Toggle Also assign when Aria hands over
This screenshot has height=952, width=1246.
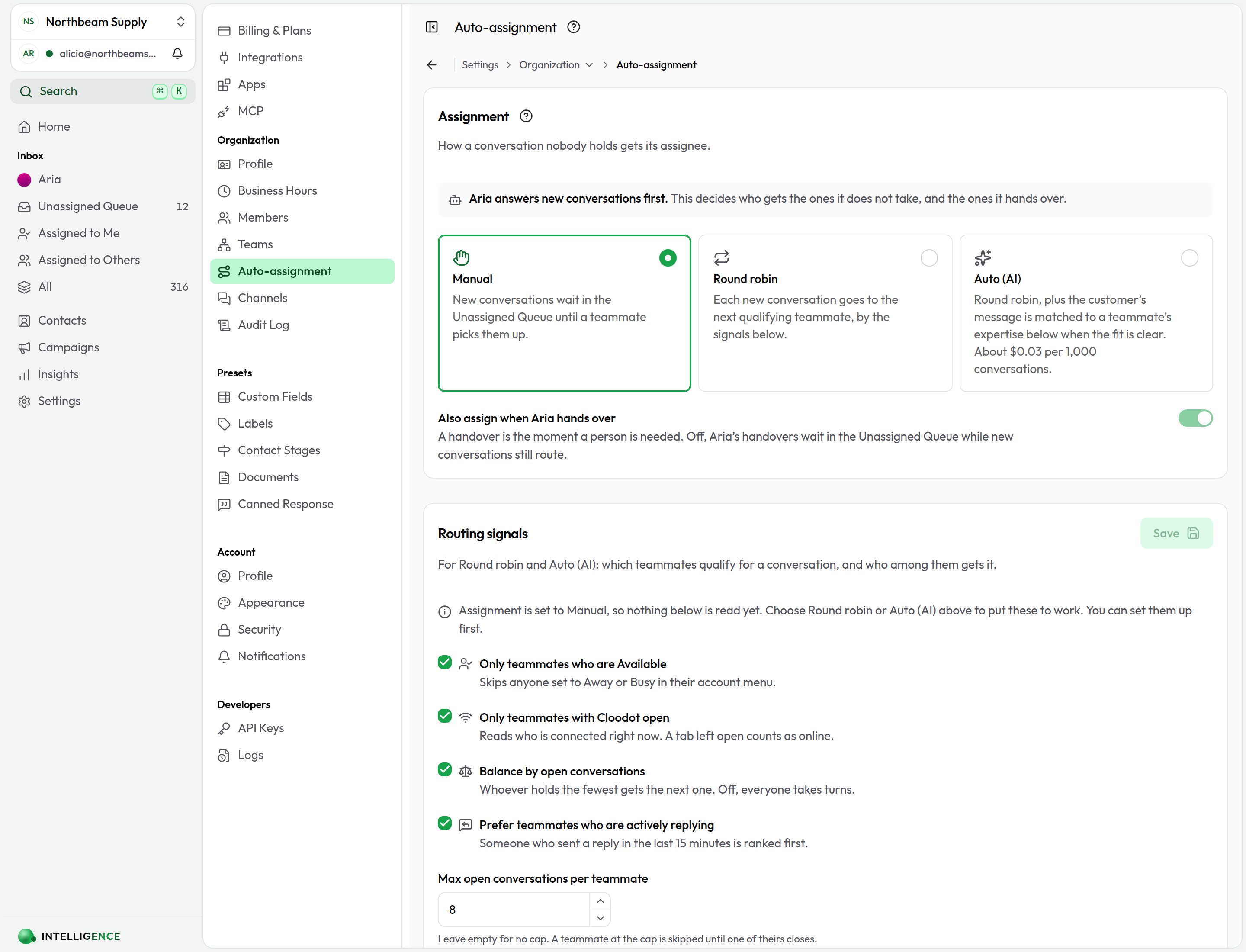click(1195, 418)
